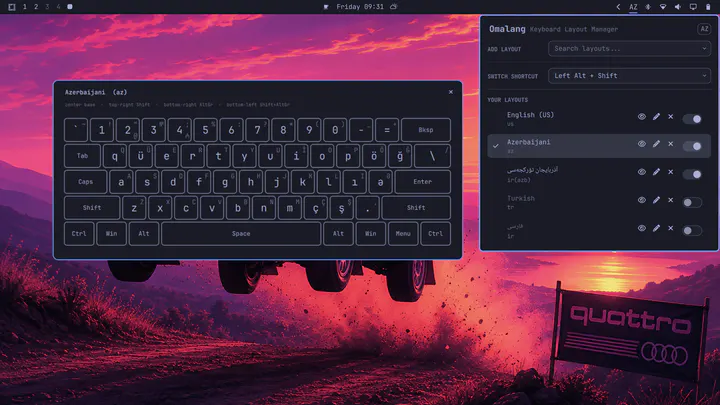Preview the ir(azb) layout with its eye icon
Screen dimensions: 720x405
pos(641,172)
